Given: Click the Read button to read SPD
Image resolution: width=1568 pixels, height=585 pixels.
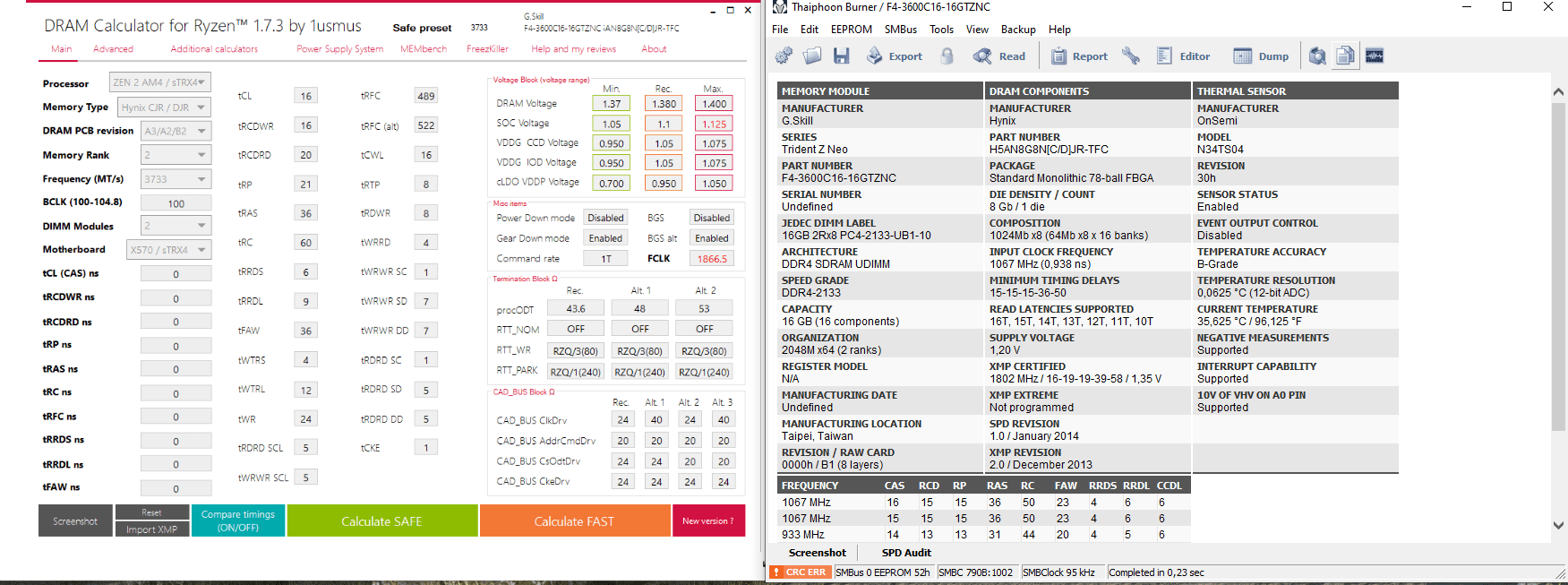Looking at the screenshot, I should coord(999,56).
